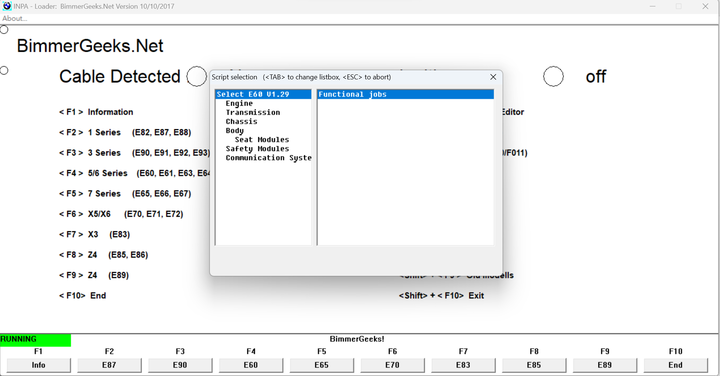Viewport: 720px width, 376px height.
Task: Close the Script selection dialog
Action: click(493, 77)
